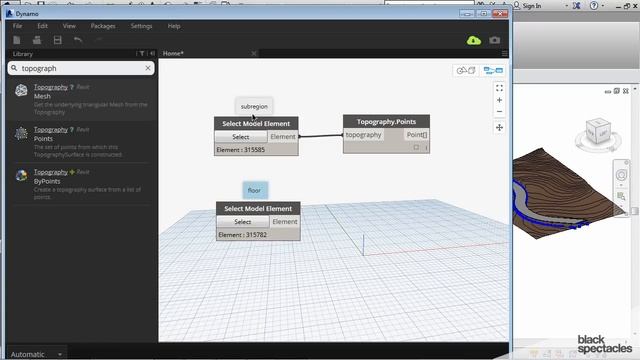Click the Help question mark icon in Revit
This screenshot has width=640, height=360.
coord(594,5)
